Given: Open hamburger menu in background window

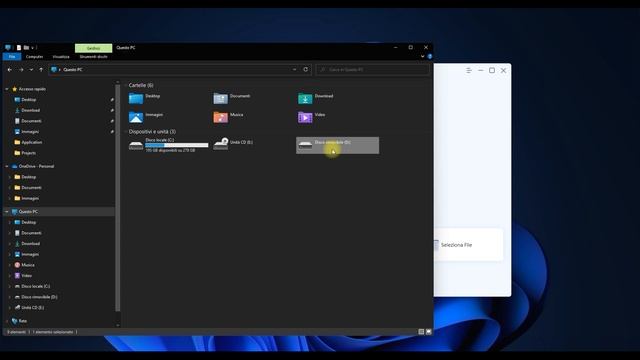Looking at the screenshot, I should click(x=469, y=71).
